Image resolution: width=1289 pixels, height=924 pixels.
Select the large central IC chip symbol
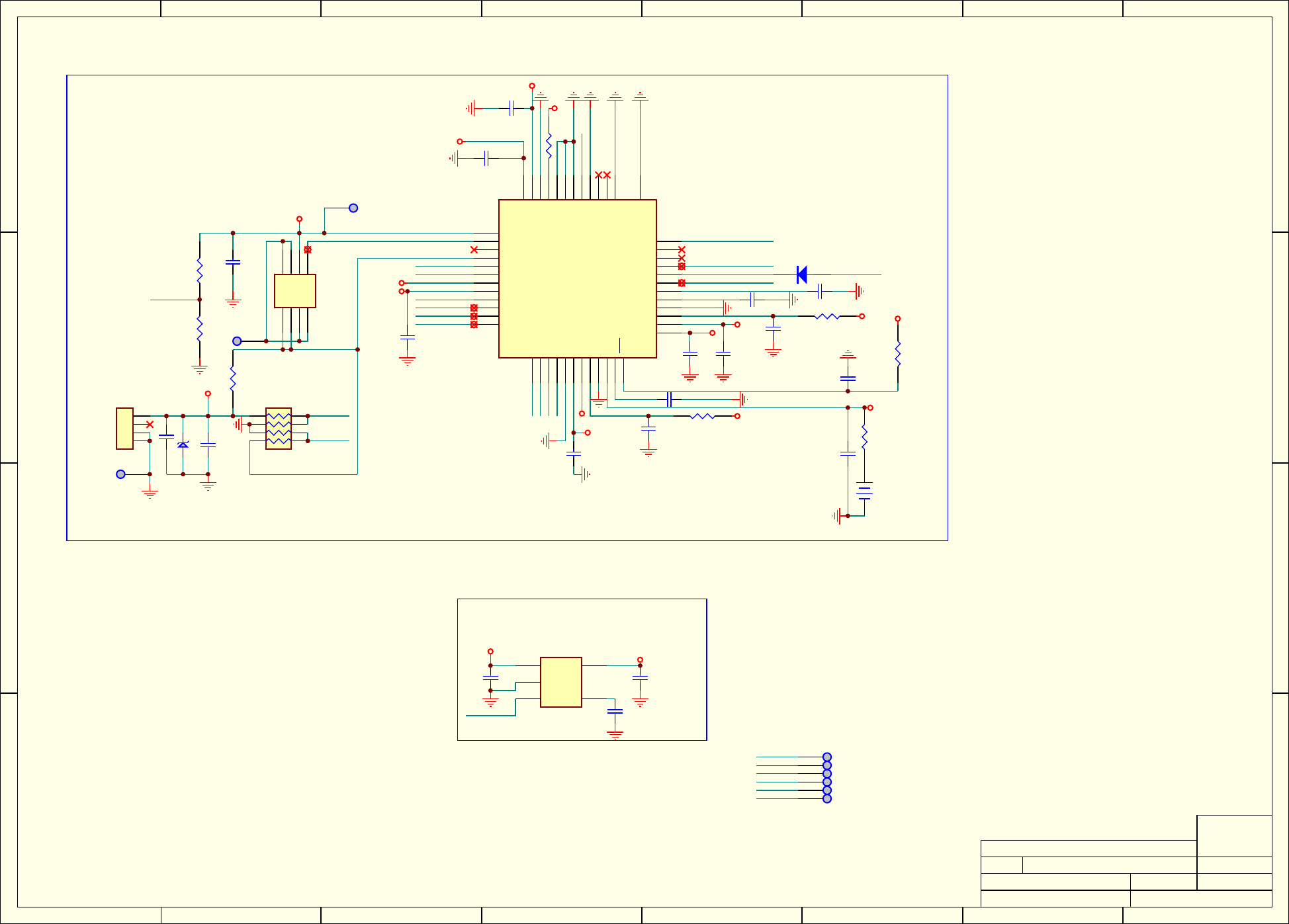(x=577, y=278)
